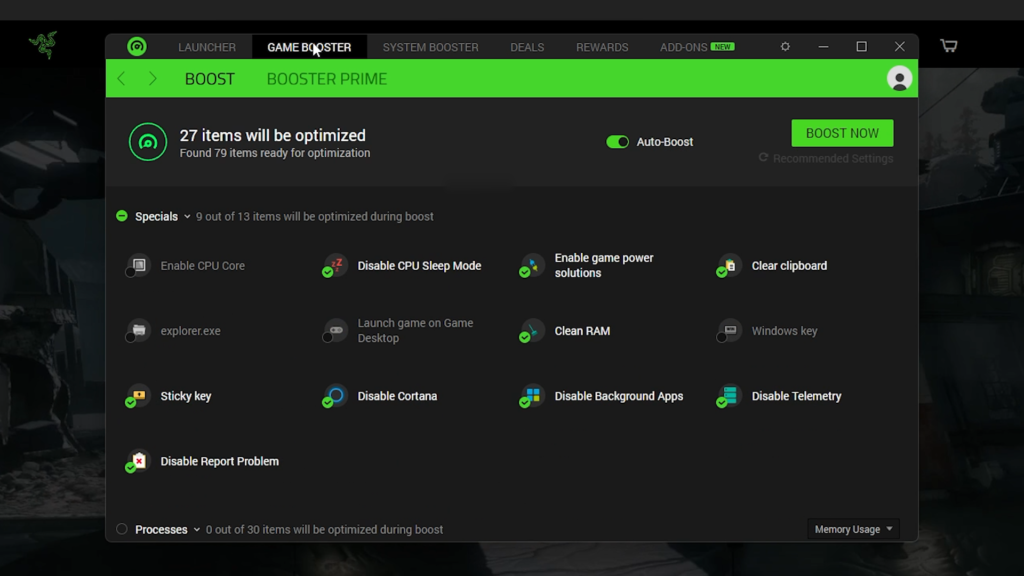Click the Disable Telemetry icon
1024x576 pixels.
(729, 396)
